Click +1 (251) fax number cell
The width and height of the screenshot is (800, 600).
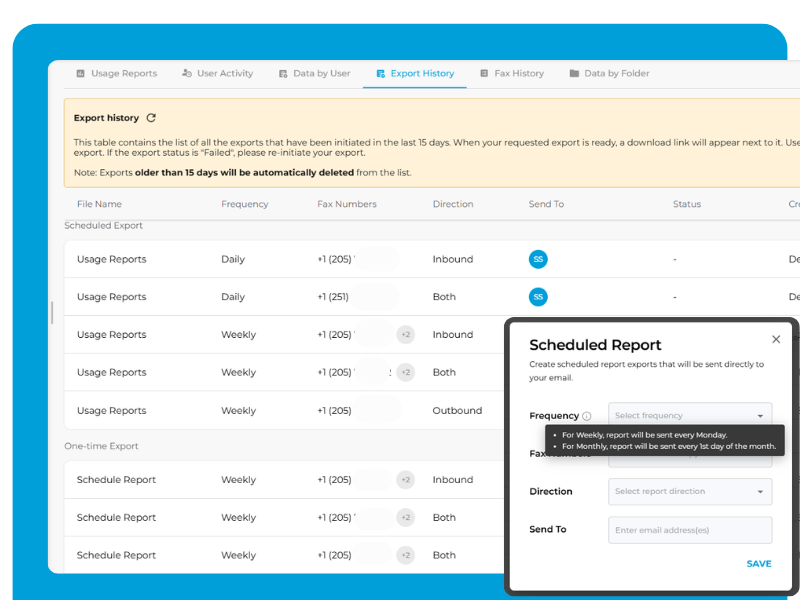(333, 297)
